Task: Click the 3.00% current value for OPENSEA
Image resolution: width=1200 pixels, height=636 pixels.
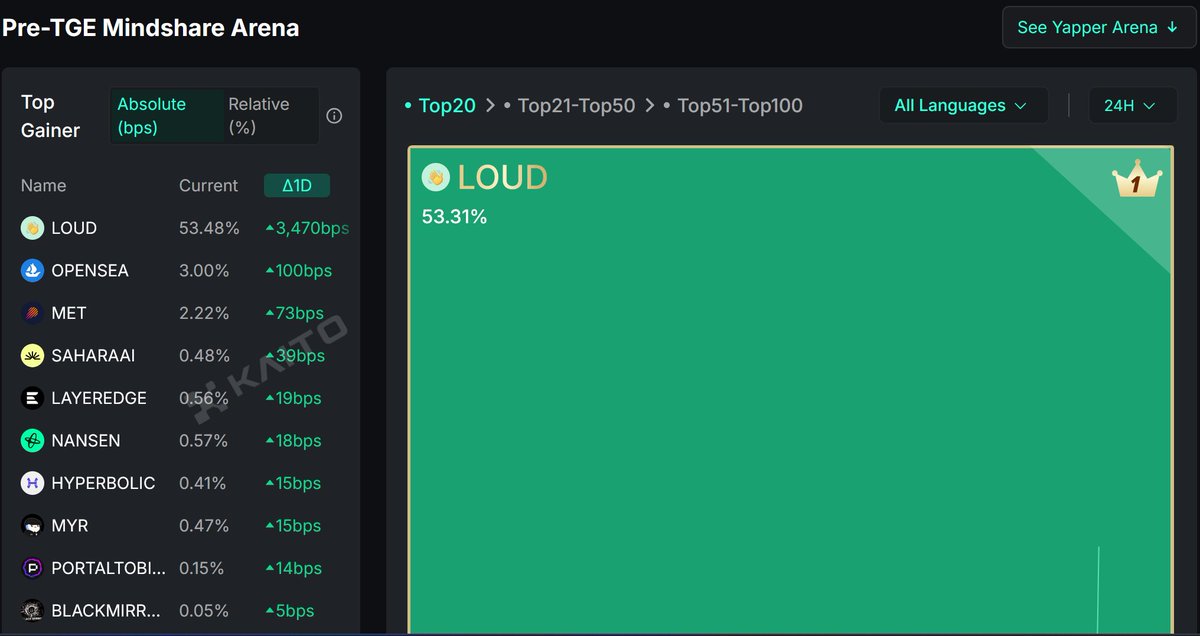Action: click(204, 270)
